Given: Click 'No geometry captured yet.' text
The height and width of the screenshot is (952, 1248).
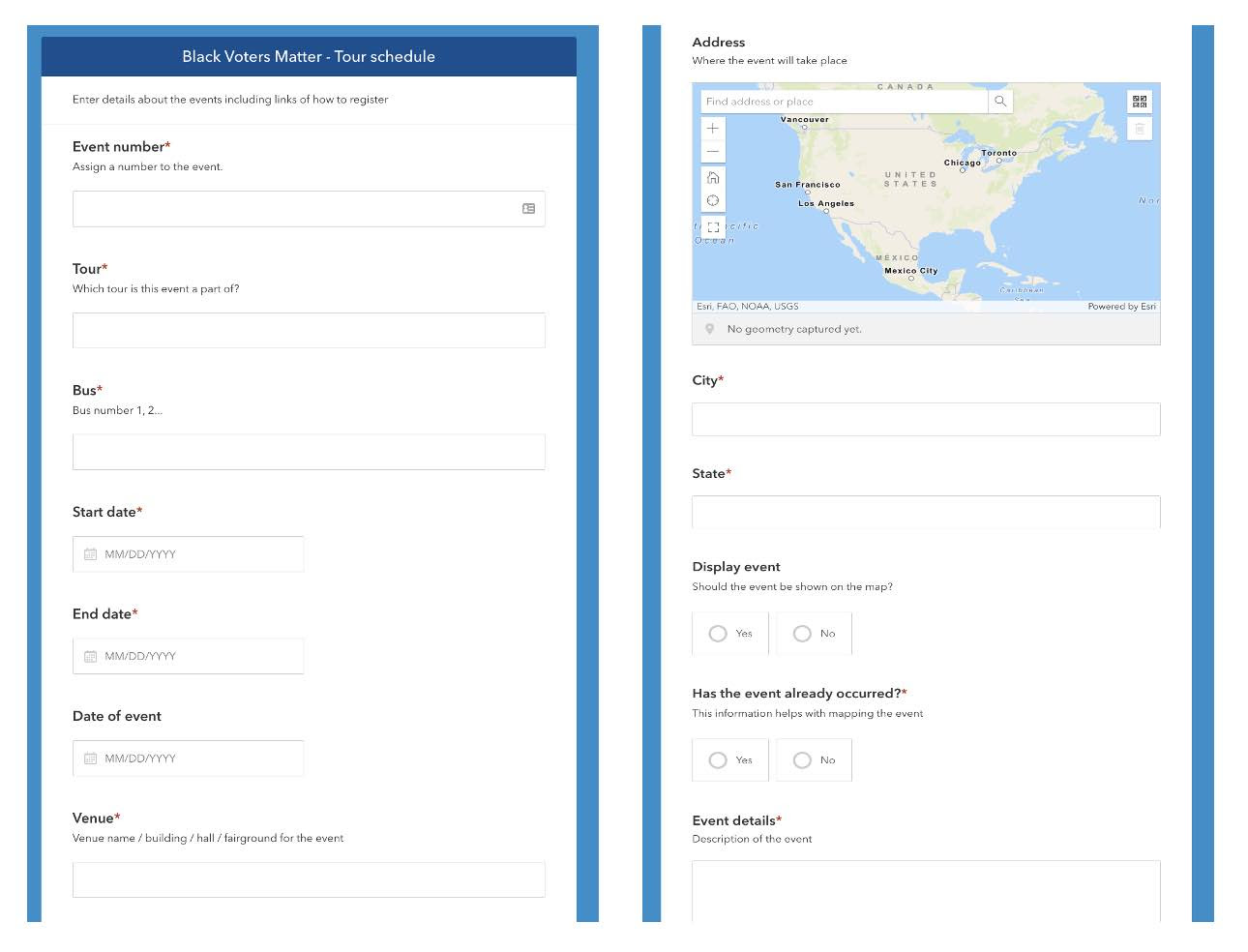Looking at the screenshot, I should coord(794,329).
